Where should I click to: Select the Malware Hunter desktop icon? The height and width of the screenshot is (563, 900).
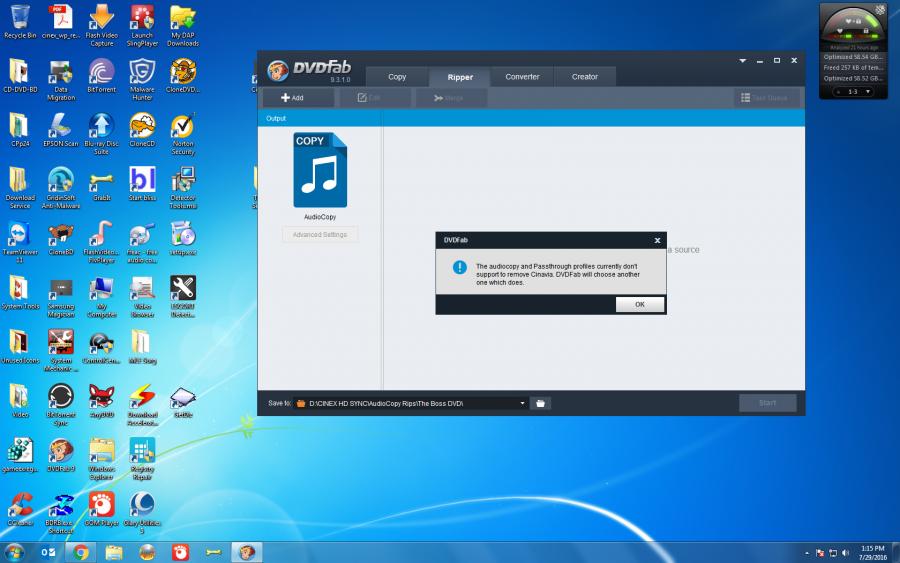(142, 79)
